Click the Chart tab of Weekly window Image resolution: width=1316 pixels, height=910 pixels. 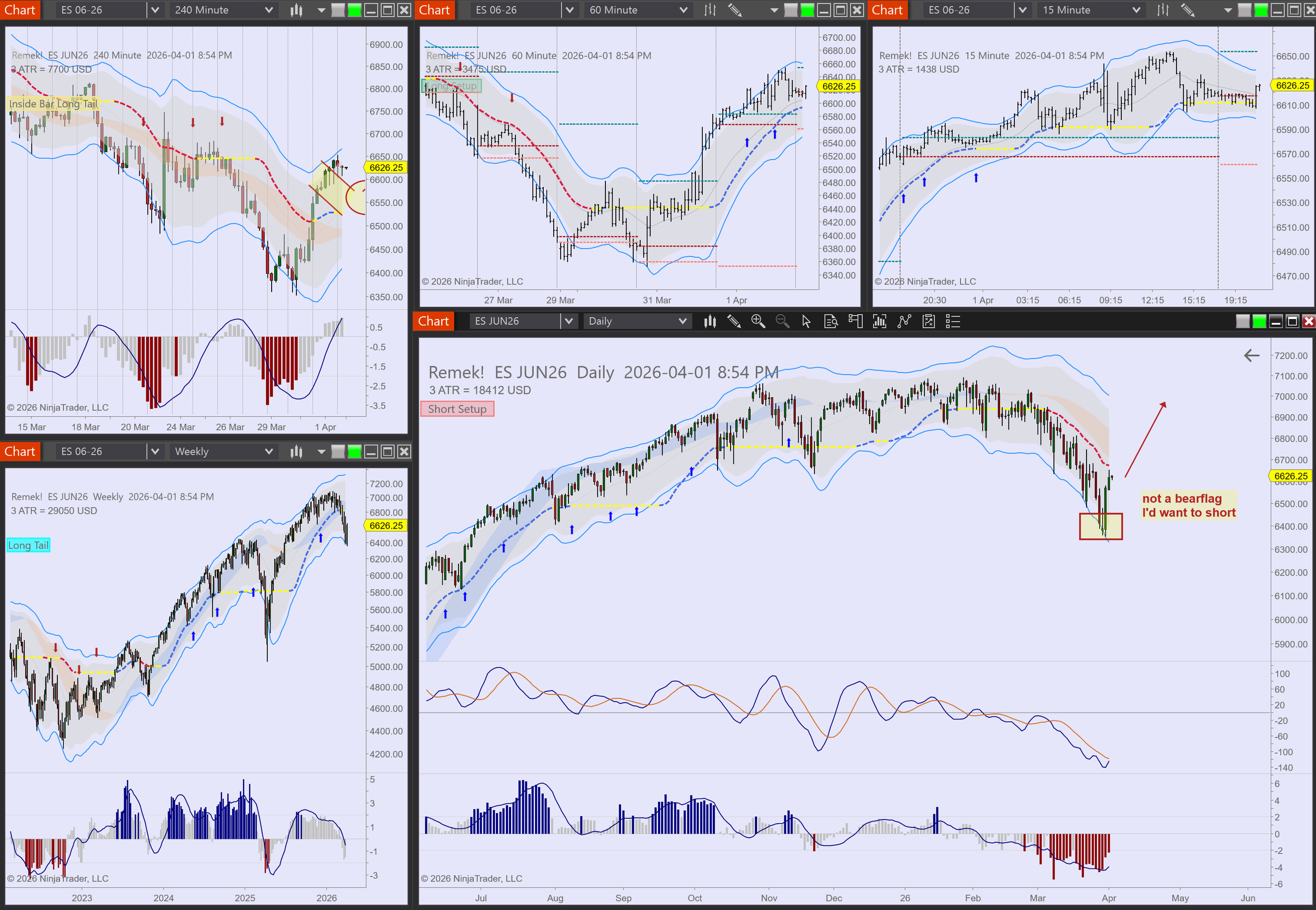[x=20, y=451]
